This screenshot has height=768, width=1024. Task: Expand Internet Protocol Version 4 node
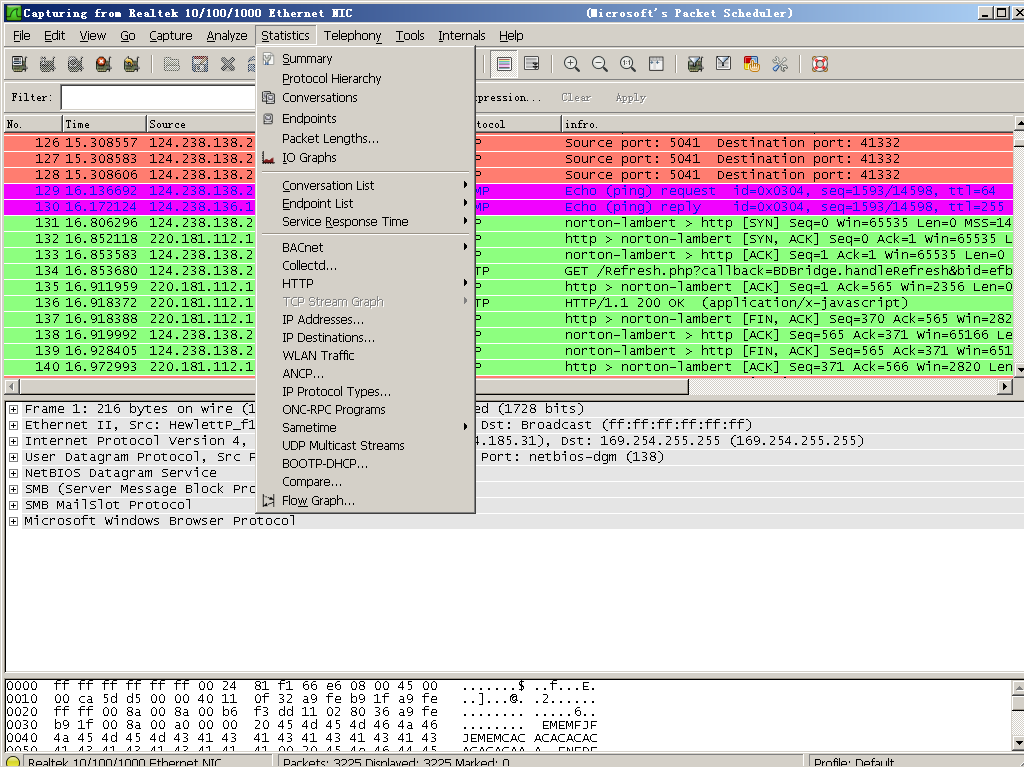[x=13, y=441]
